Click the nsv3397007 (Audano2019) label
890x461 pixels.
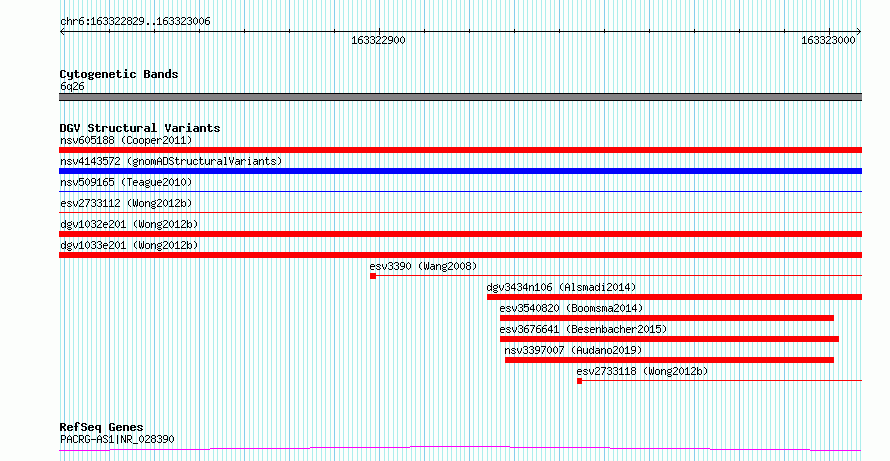coord(573,350)
